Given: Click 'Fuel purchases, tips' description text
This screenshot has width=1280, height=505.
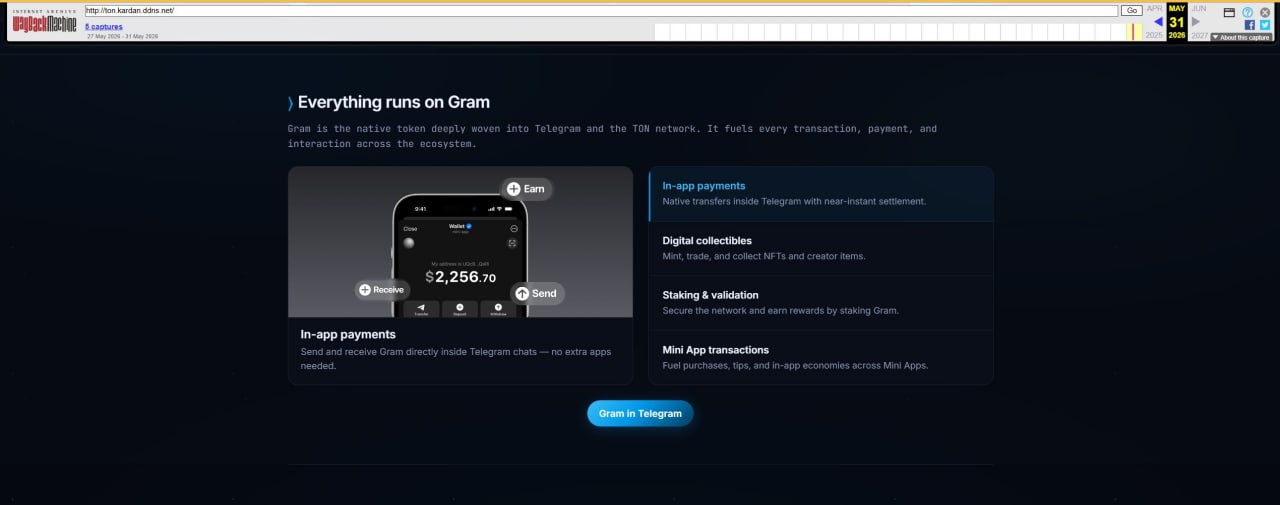Looking at the screenshot, I should [x=795, y=365].
